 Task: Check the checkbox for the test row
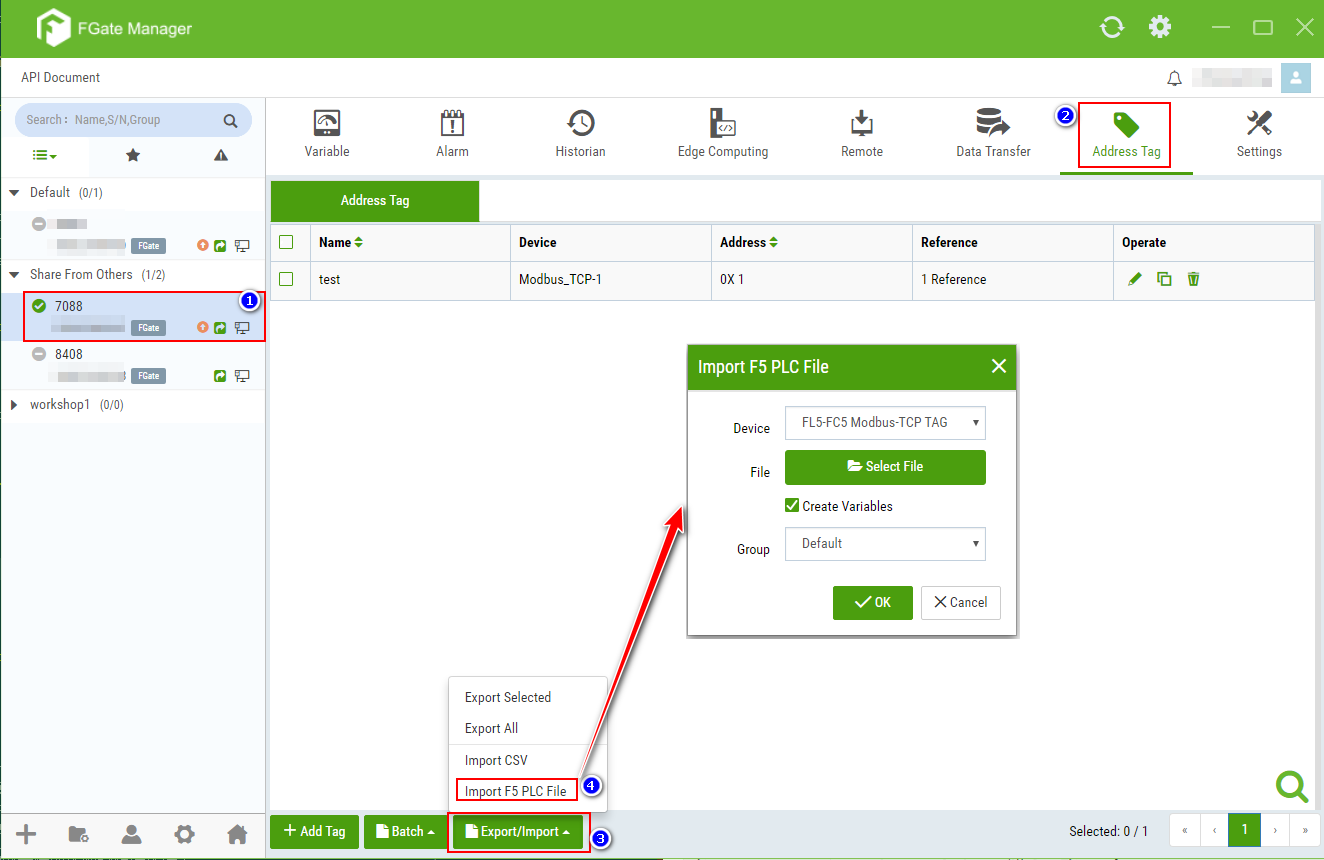[x=286, y=279]
